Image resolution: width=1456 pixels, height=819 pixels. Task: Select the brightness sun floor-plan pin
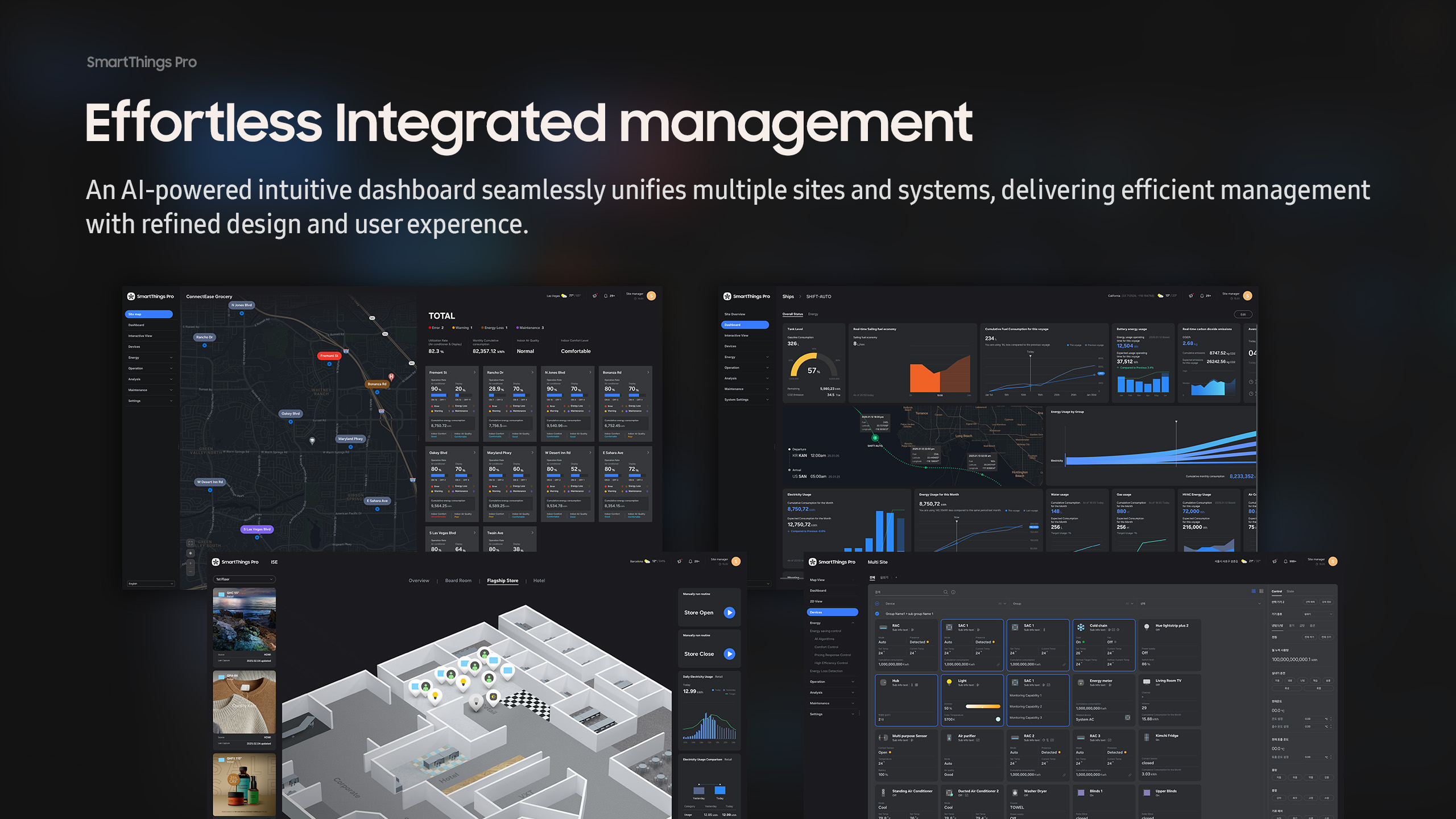click(493, 697)
